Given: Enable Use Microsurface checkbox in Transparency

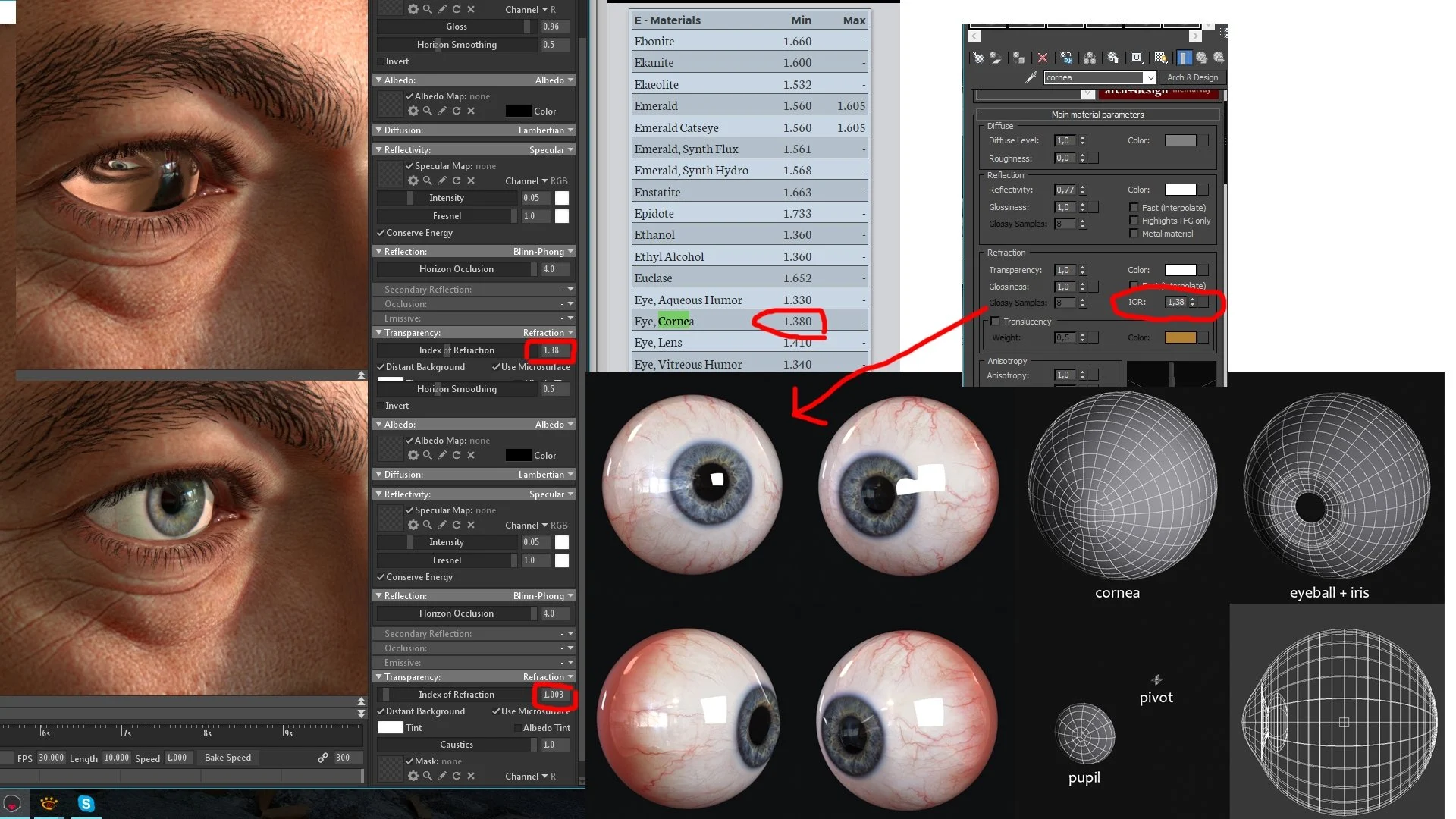Looking at the screenshot, I should pos(498,366).
